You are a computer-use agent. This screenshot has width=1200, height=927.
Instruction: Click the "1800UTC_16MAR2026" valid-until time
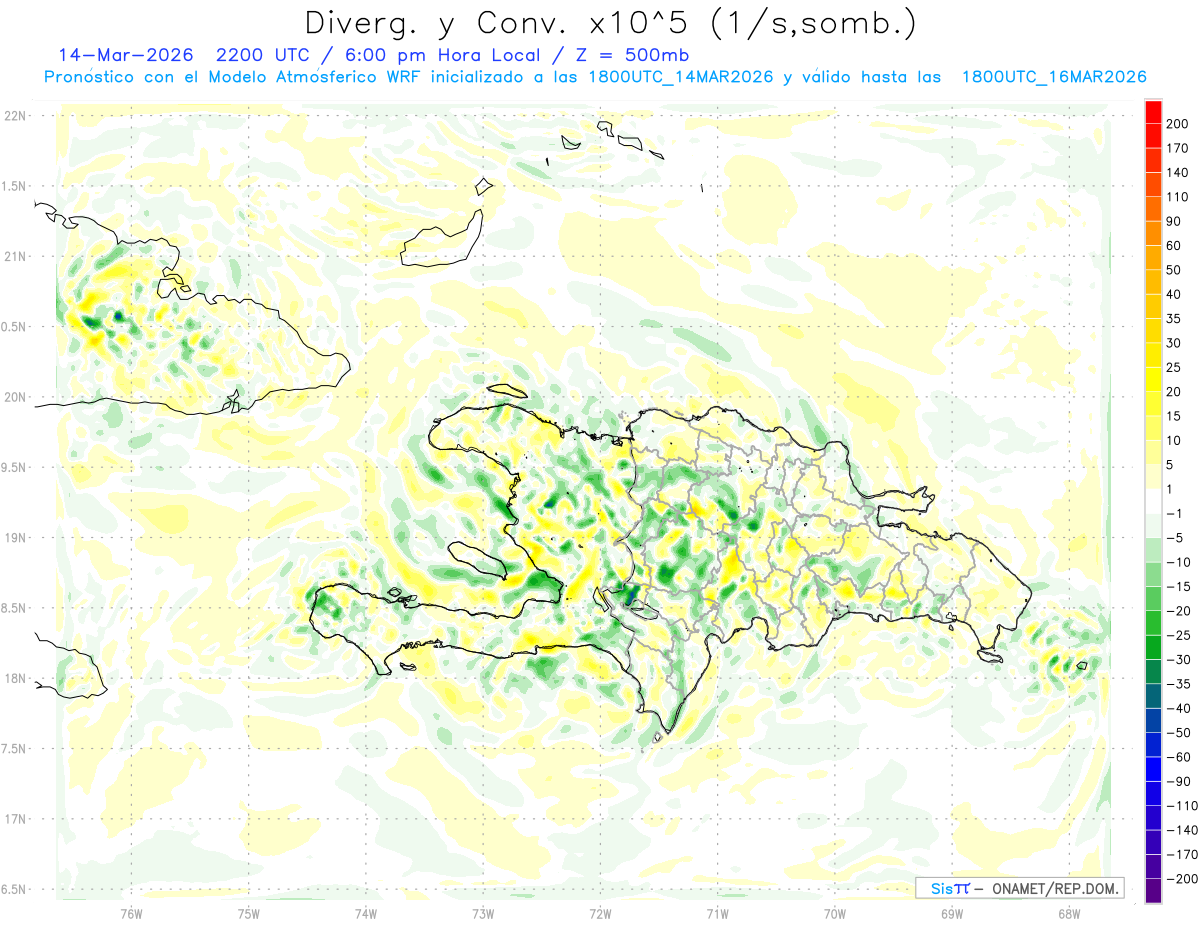[1053, 77]
